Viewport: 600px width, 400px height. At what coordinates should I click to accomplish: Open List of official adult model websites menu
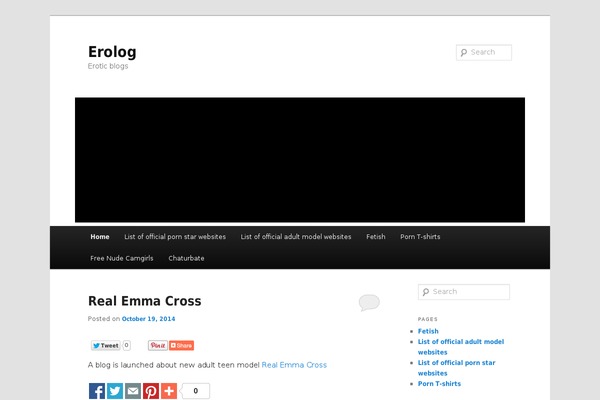pyautogui.click(x=296, y=237)
